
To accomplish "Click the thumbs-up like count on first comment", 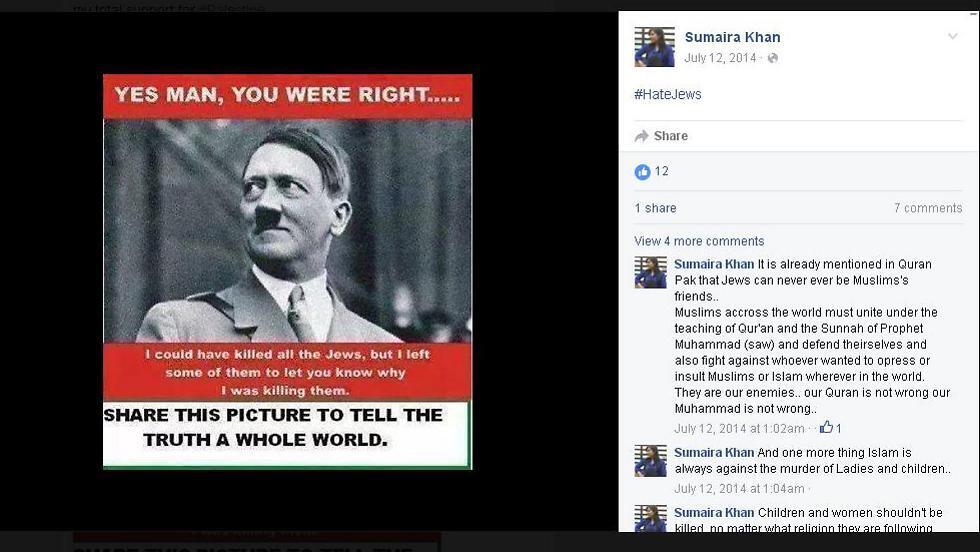I will pyautogui.click(x=831, y=428).
